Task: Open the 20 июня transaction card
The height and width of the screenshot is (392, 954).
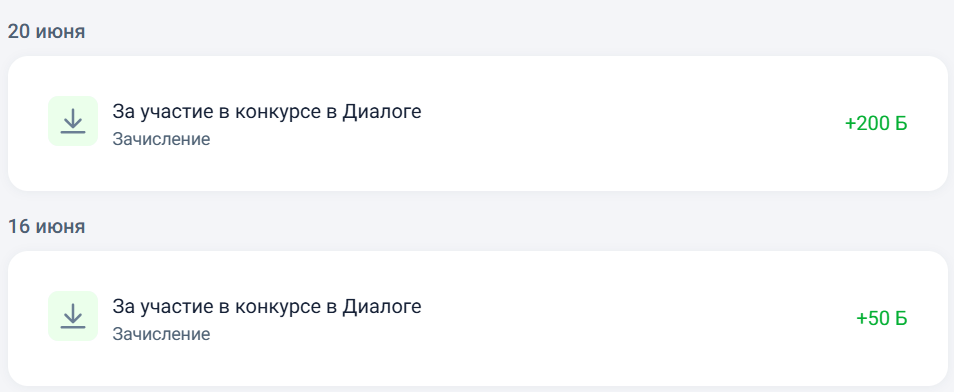Action: [x=478, y=124]
